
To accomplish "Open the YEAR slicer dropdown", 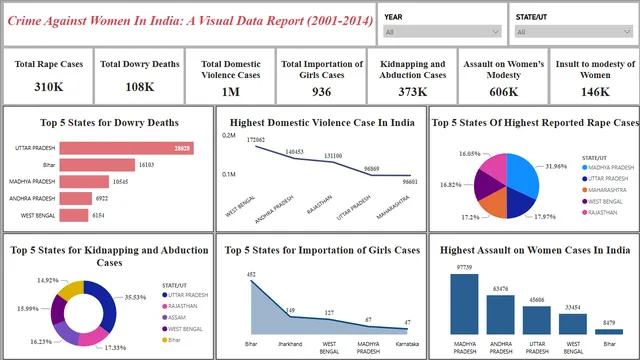I will (x=442, y=32).
